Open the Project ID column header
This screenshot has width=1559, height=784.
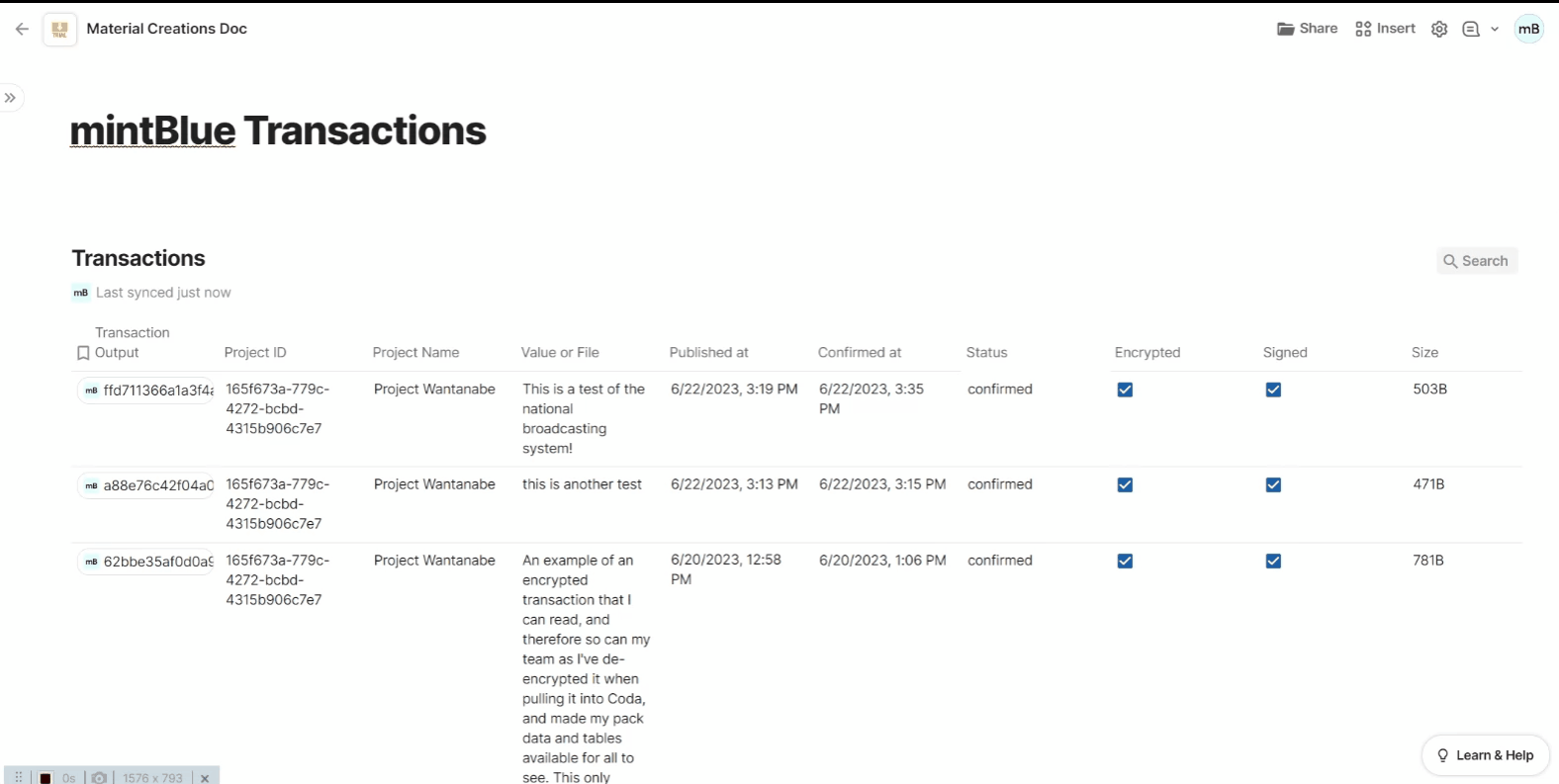pyautogui.click(x=255, y=353)
